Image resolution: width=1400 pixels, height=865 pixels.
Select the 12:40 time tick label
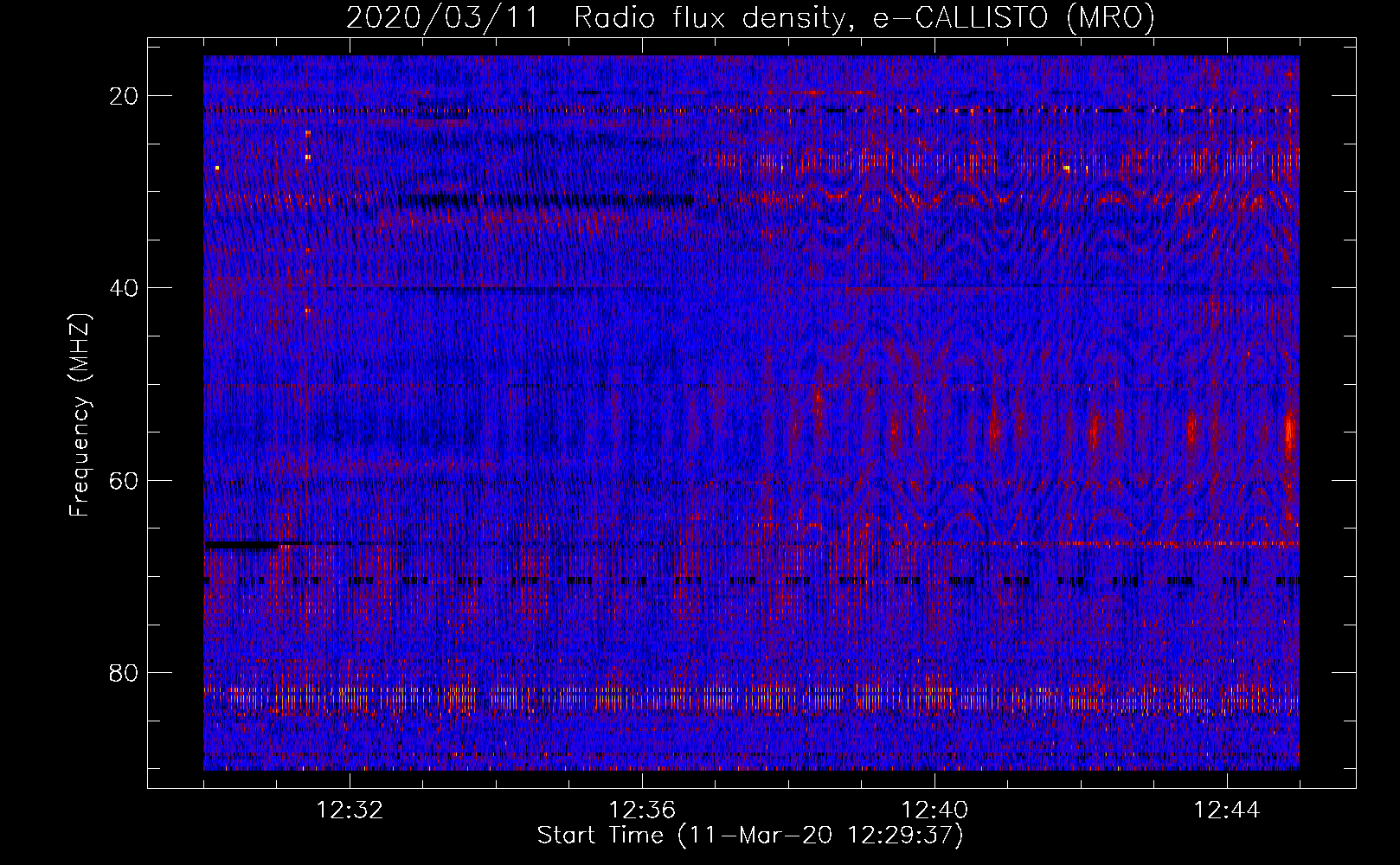(934, 811)
